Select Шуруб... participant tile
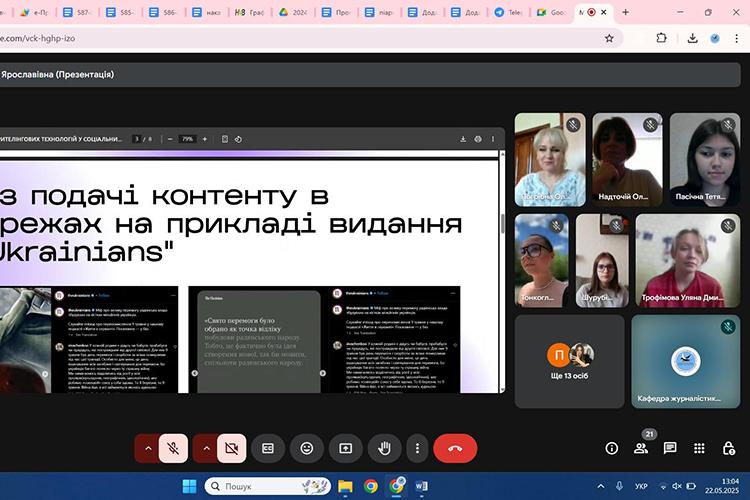Viewport: 750px width, 500px height. click(x=602, y=261)
